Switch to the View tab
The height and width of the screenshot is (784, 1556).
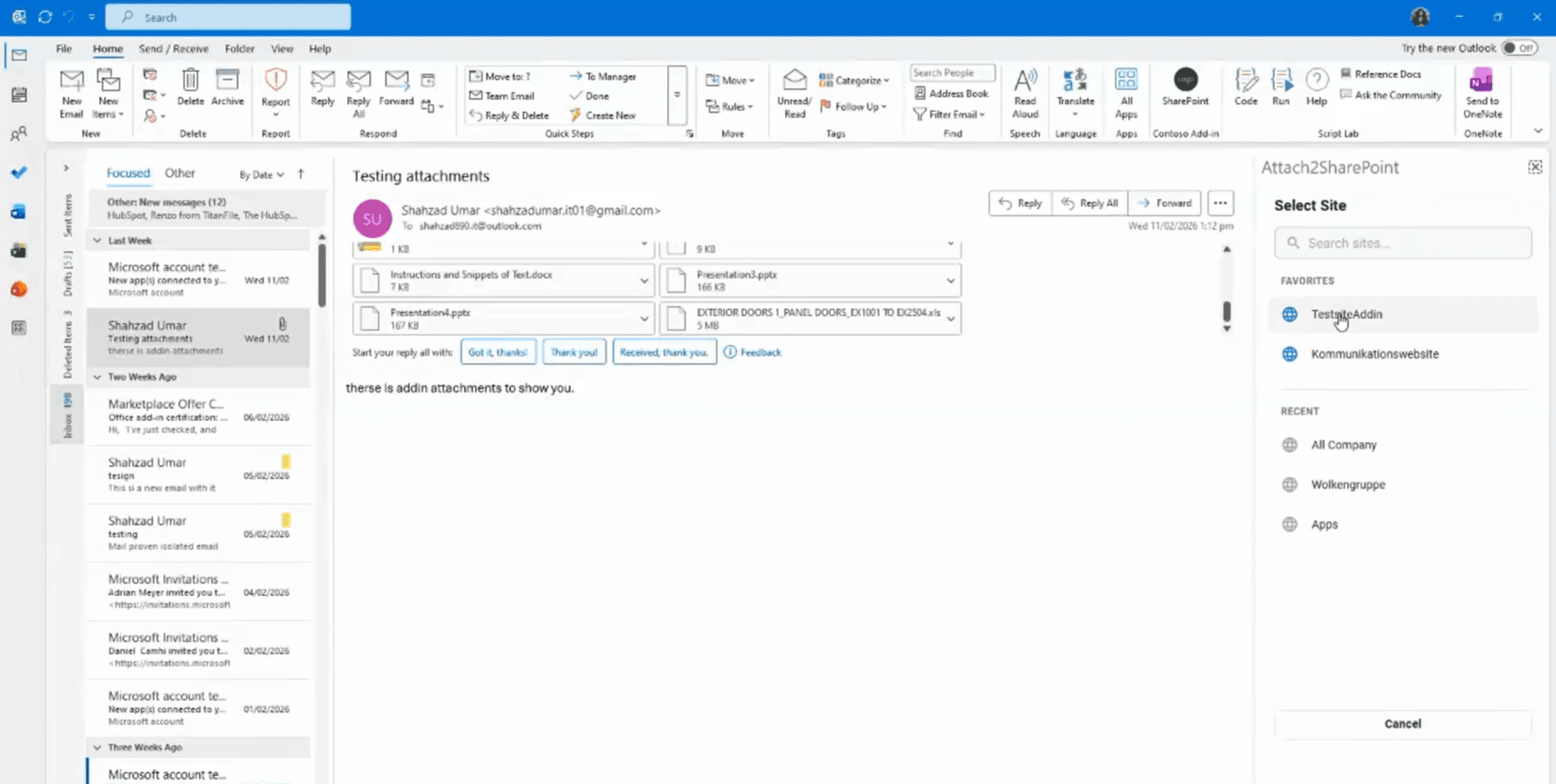[282, 49]
